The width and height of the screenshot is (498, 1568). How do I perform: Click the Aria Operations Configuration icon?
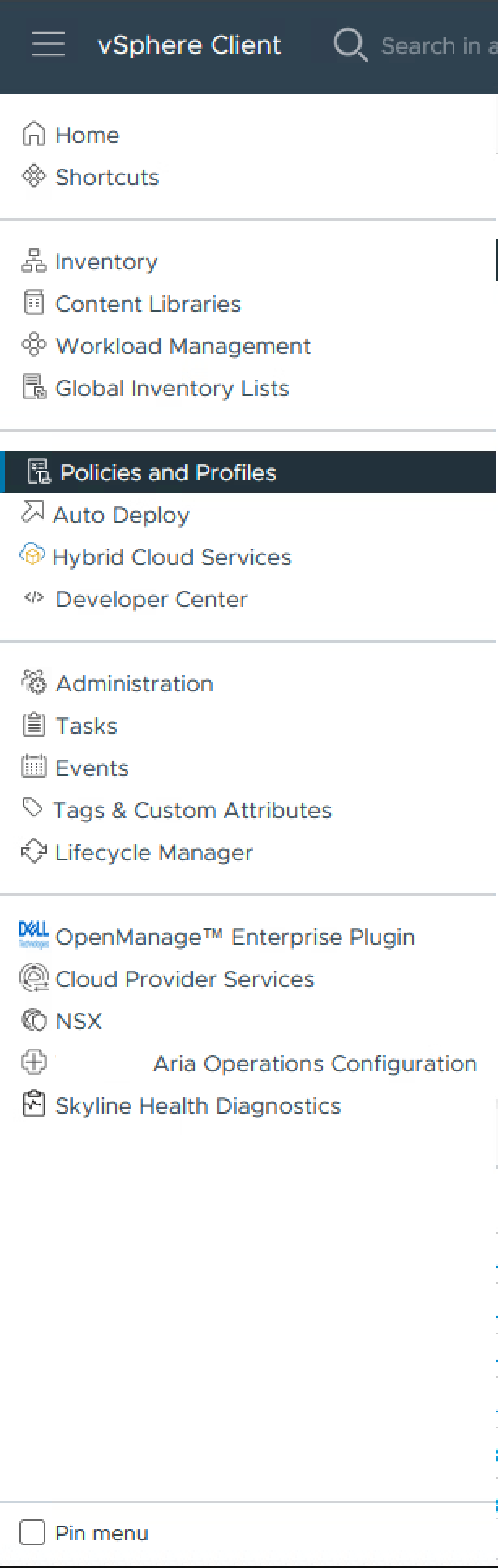click(x=33, y=1062)
